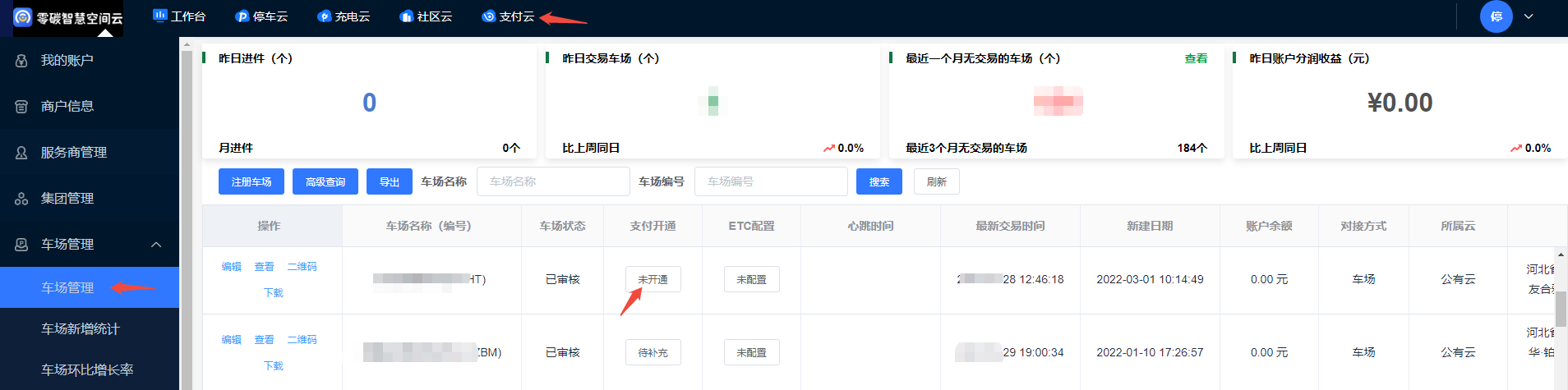This screenshot has width=1568, height=390.
Task: Select the 充电云 charging cloud icon
Action: click(x=324, y=16)
